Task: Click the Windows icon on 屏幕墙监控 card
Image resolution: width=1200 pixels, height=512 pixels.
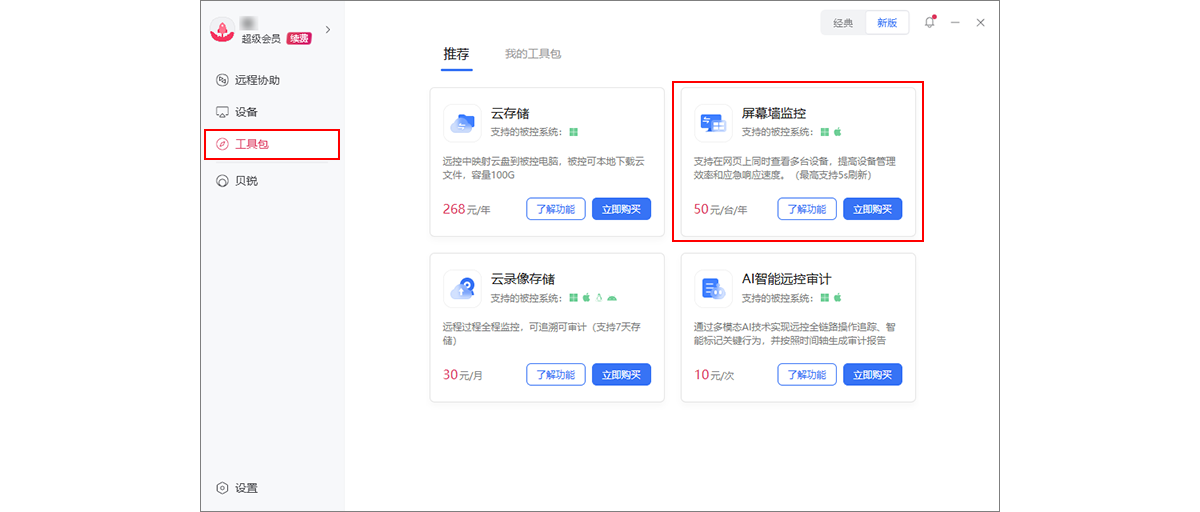Action: pyautogui.click(x=825, y=132)
